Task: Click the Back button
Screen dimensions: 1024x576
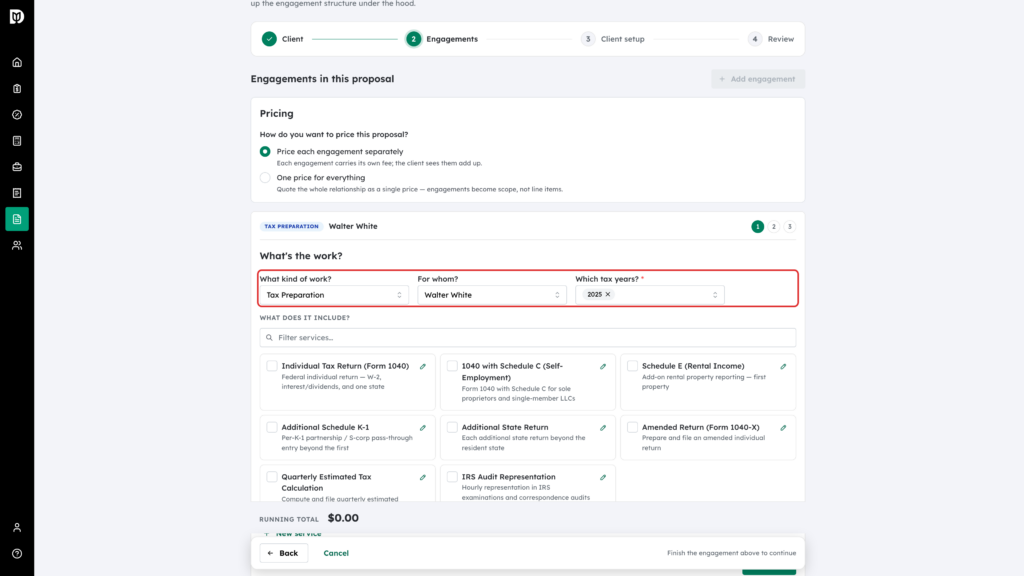Action: (x=283, y=553)
